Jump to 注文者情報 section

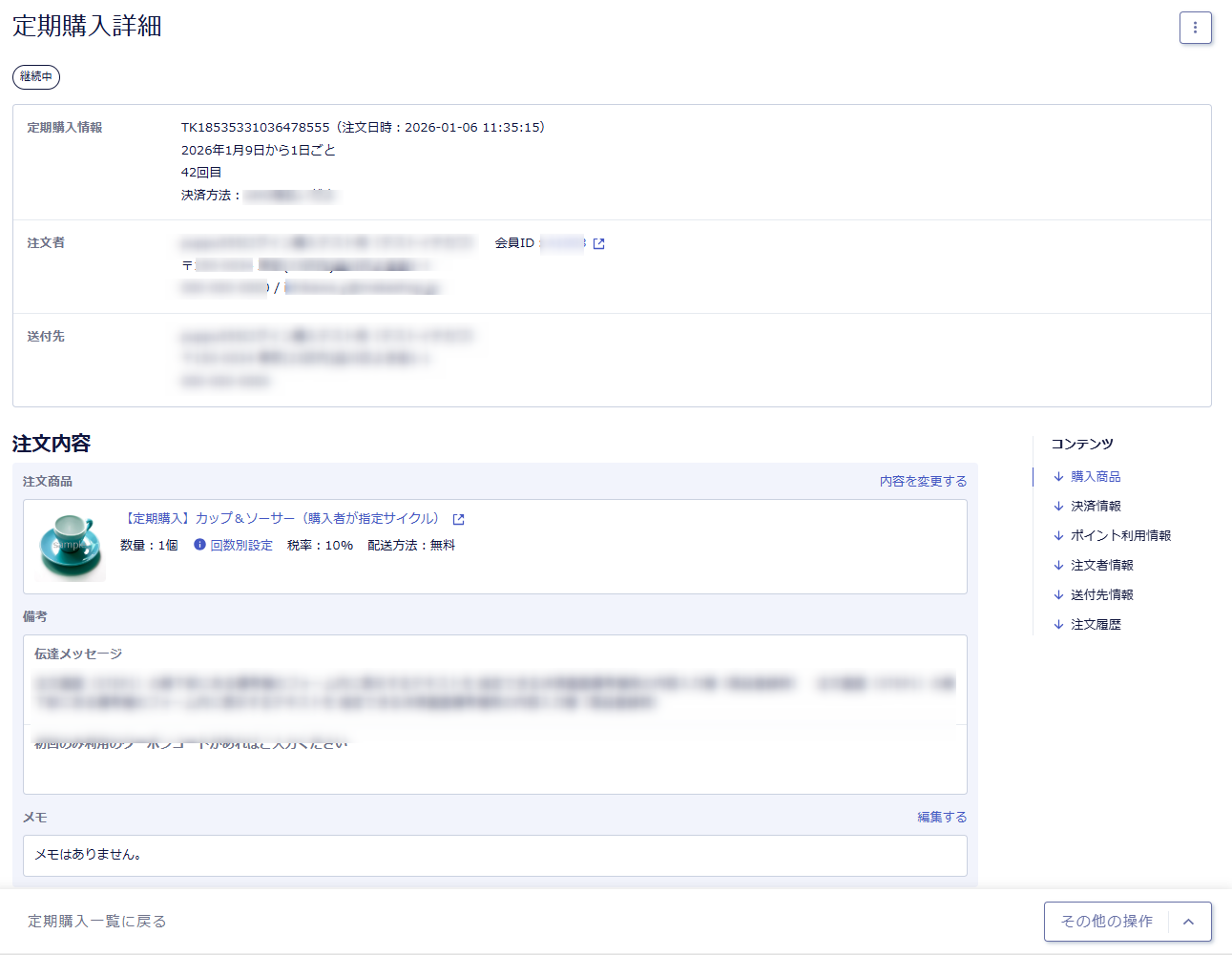pos(1101,566)
